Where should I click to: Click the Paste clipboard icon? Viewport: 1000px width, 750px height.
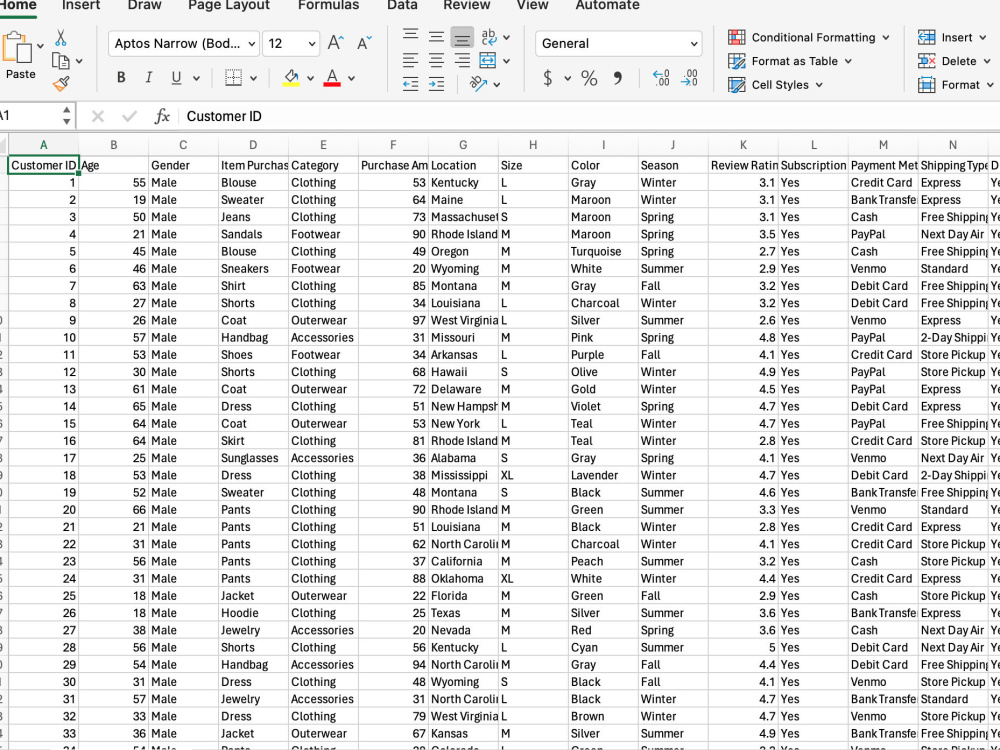click(18, 47)
